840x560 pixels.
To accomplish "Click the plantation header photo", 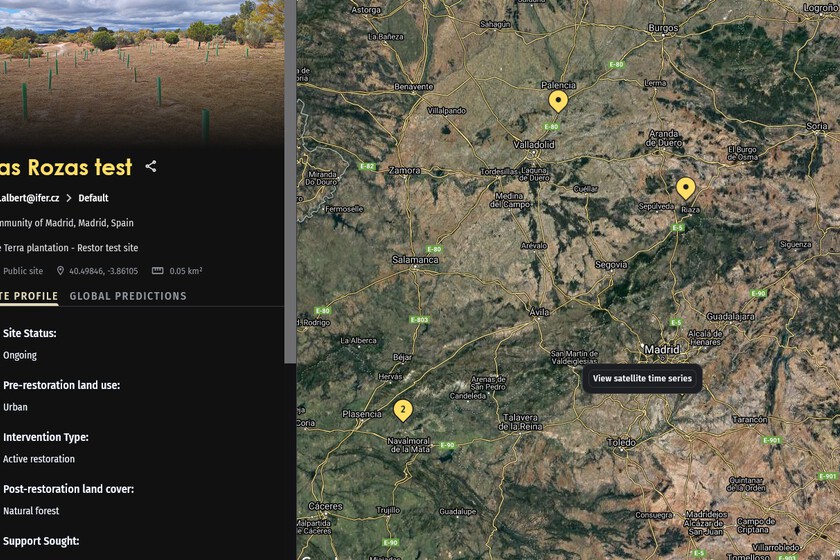I will click(x=142, y=72).
